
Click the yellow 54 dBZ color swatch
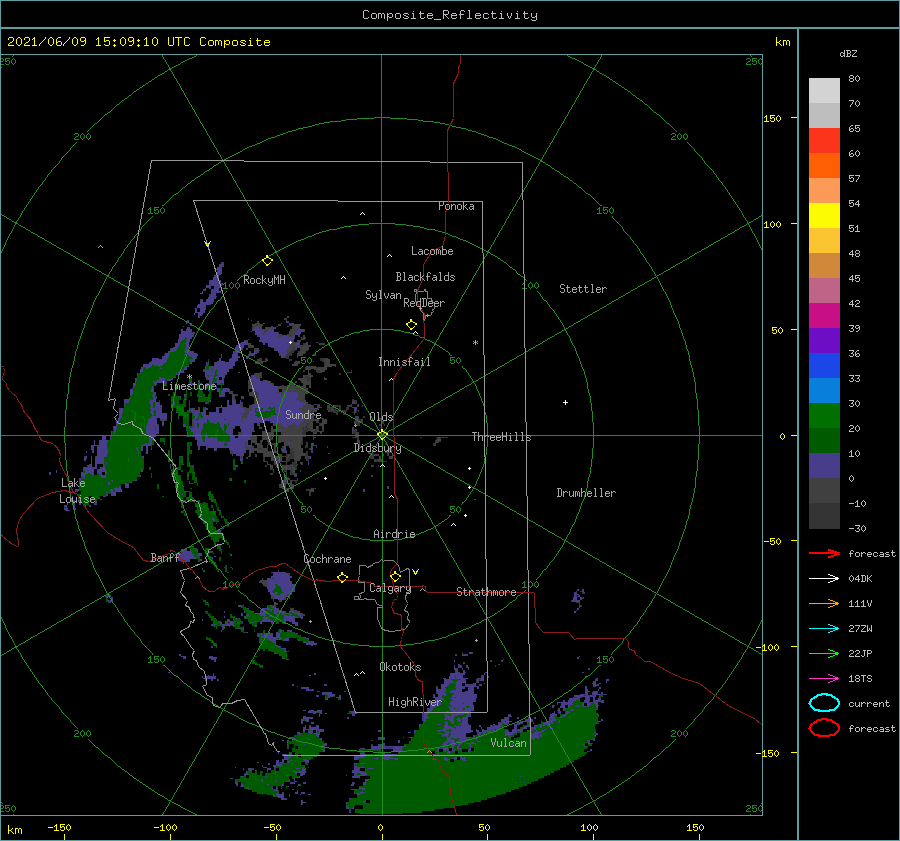coord(824,215)
